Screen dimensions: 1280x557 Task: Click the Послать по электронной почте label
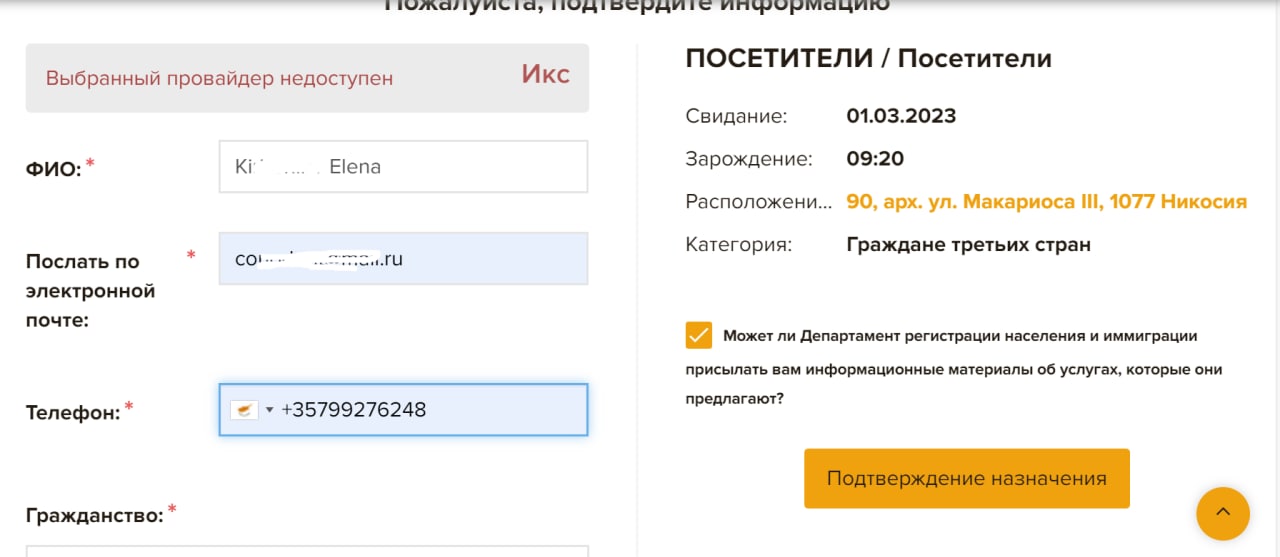tap(90, 290)
